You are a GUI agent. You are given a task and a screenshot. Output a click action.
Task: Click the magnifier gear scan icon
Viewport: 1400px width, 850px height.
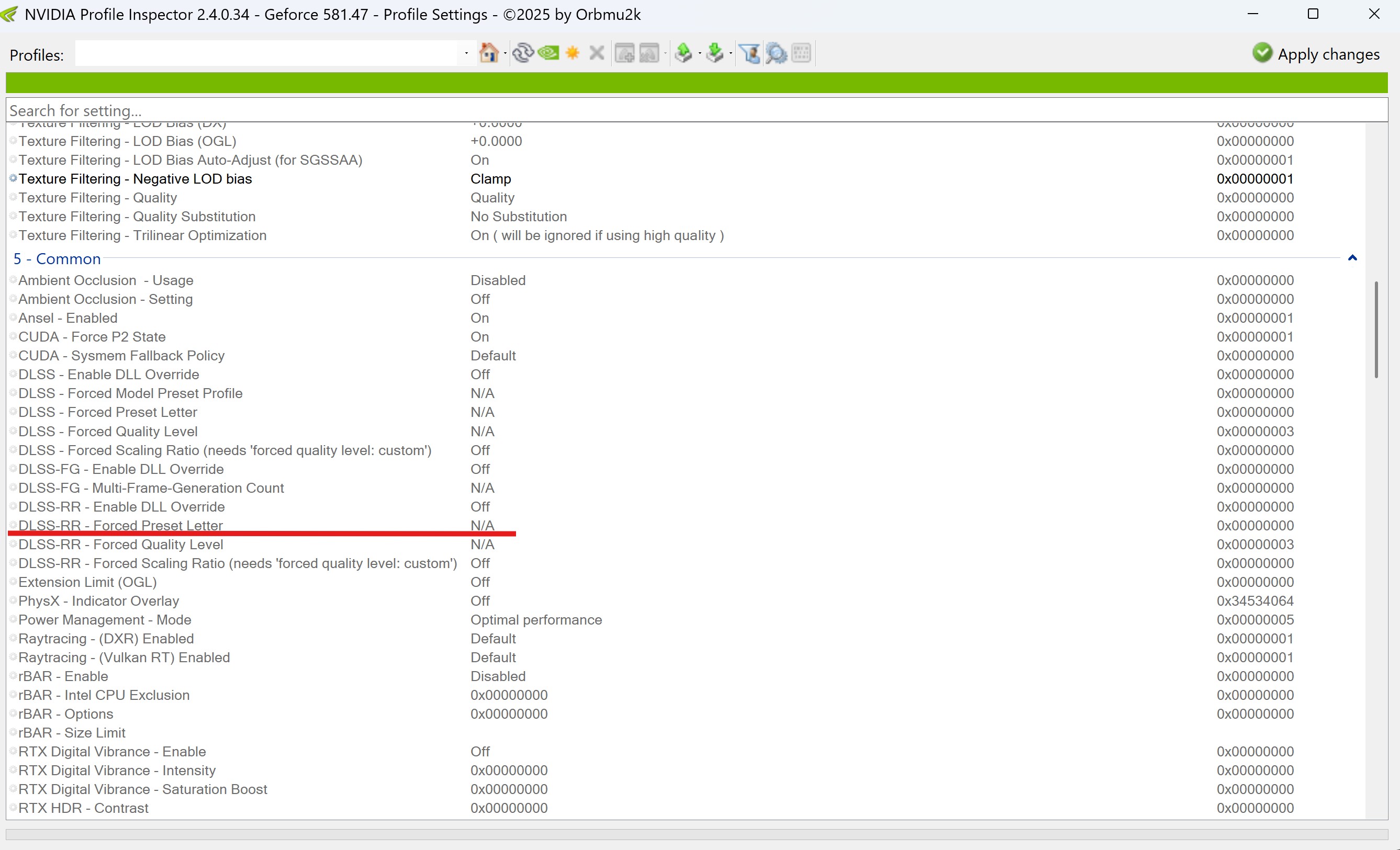pos(776,53)
